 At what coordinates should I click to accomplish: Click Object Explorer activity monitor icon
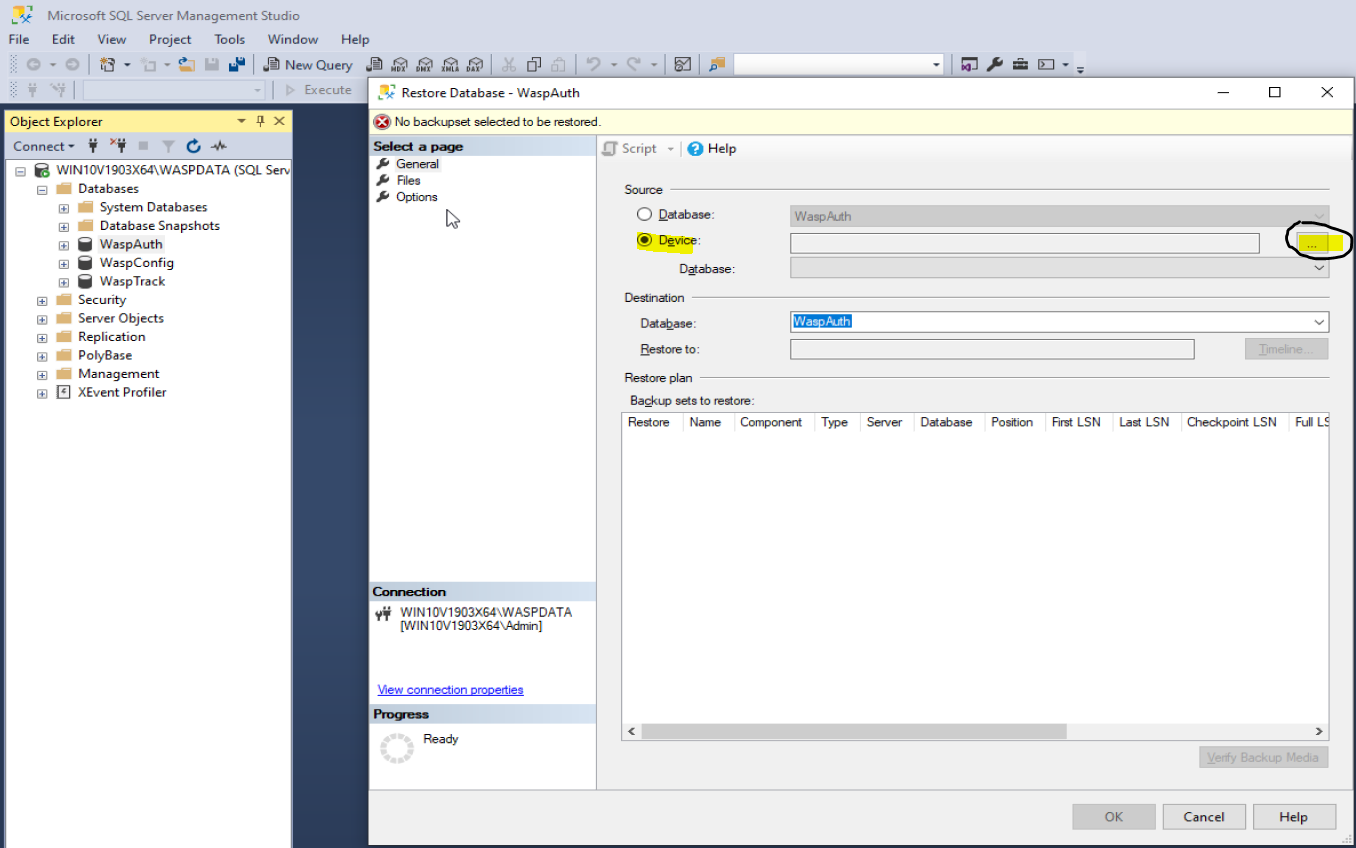coord(219,146)
